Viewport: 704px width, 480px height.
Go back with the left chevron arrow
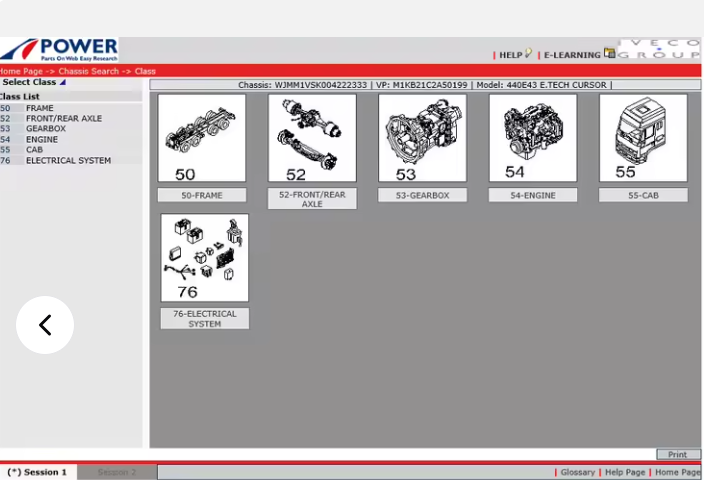pyautogui.click(x=45, y=325)
